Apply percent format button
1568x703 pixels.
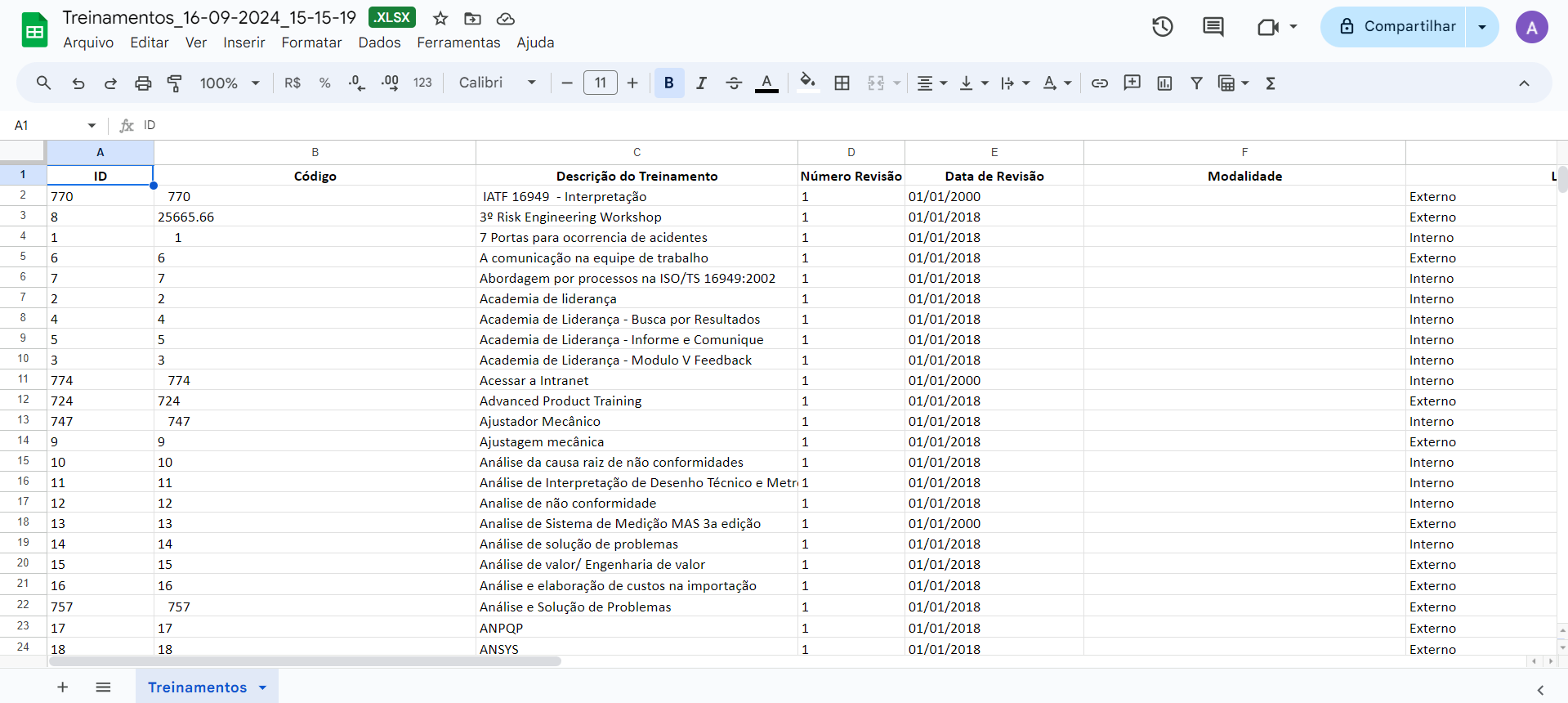(x=325, y=83)
